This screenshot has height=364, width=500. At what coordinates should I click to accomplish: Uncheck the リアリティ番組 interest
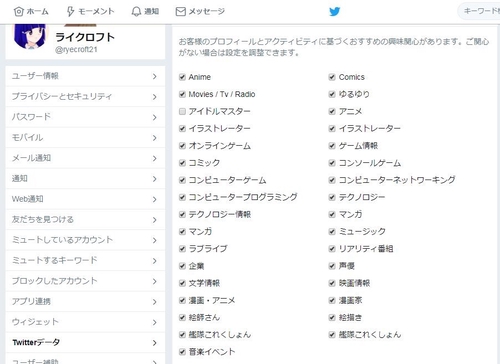[332, 249]
